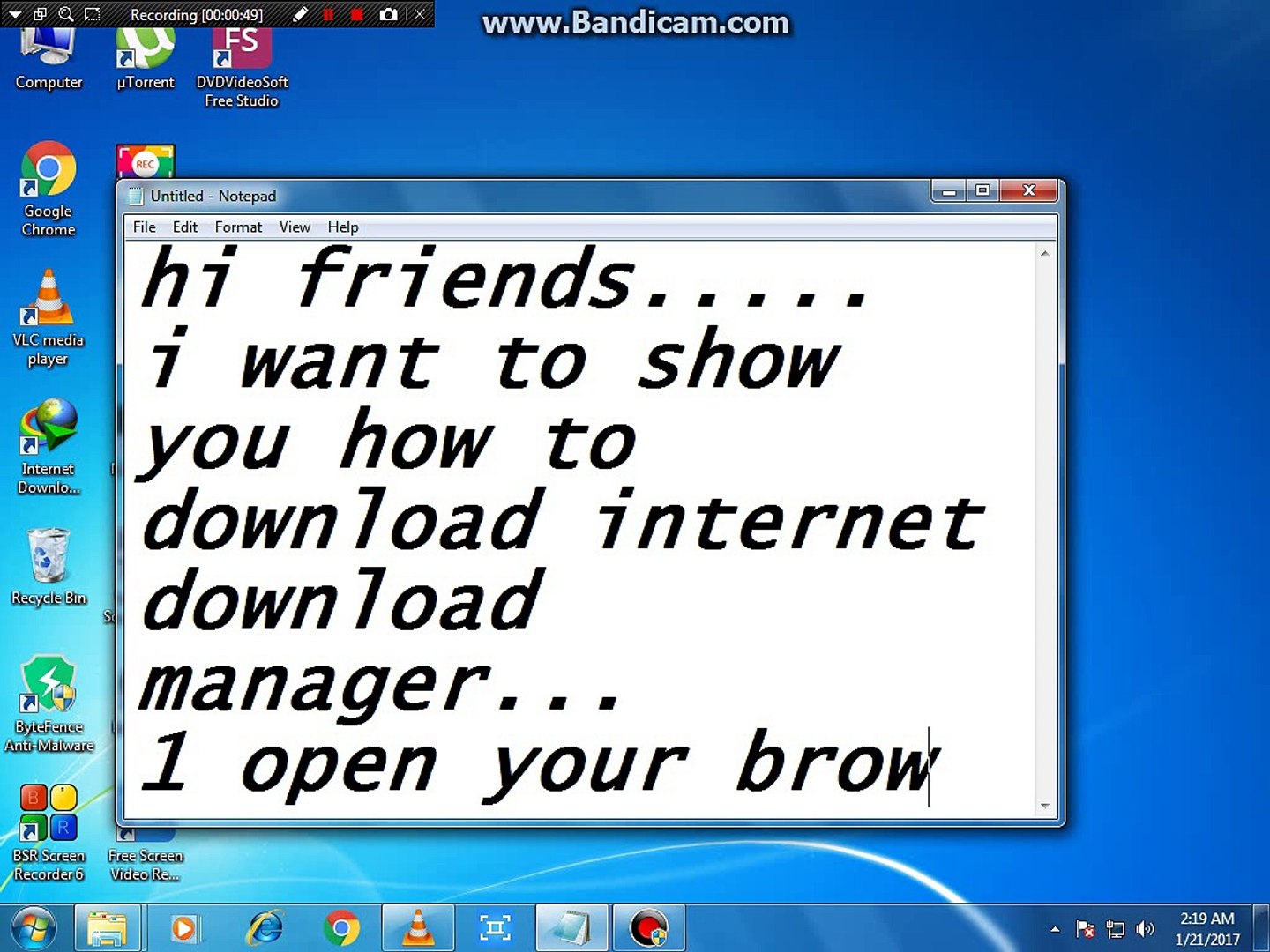Select the DVDVideoSoft Free Studio shortcut
The image size is (1270, 952).
pos(242,68)
